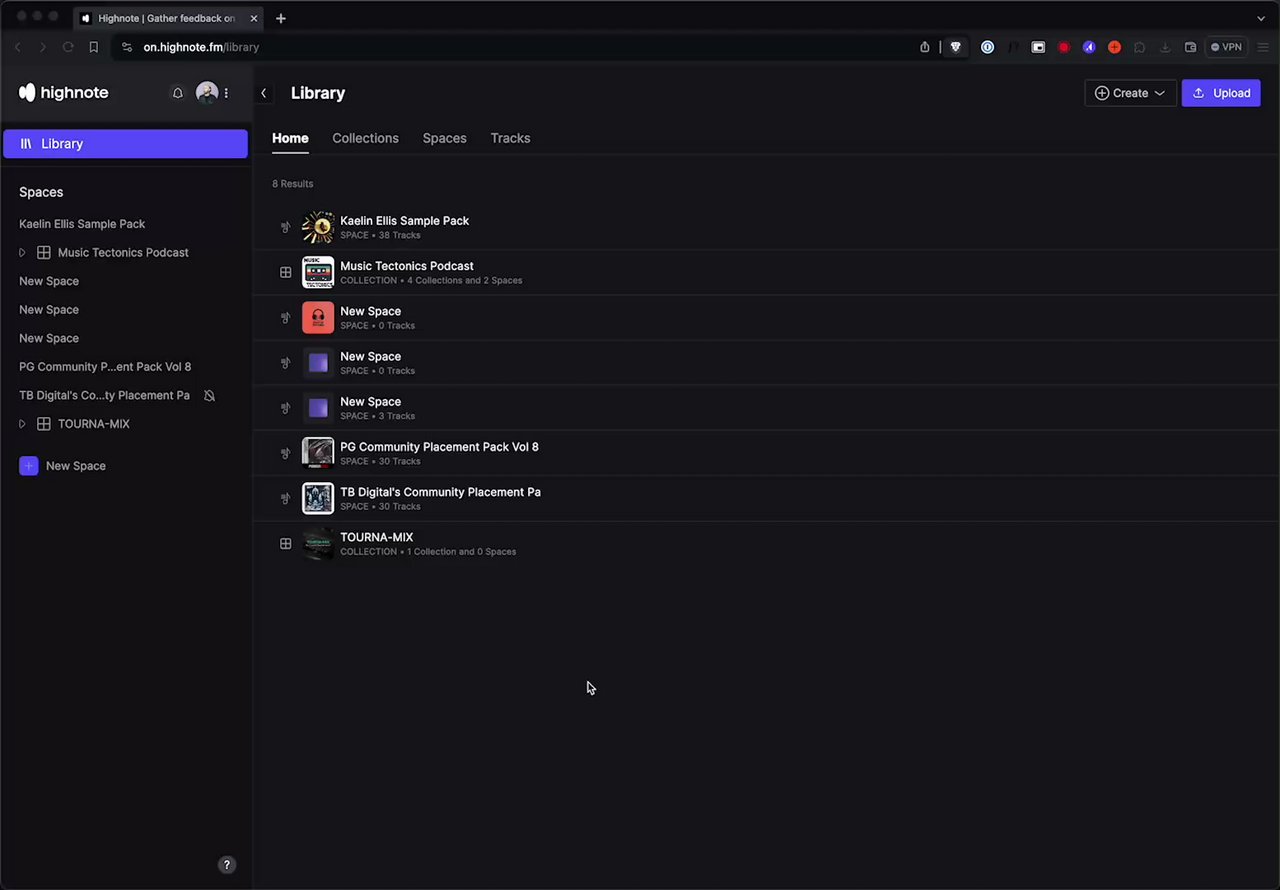Click the space icon left of TB Digital's Community row
The width and height of the screenshot is (1280, 890).
click(x=285, y=498)
